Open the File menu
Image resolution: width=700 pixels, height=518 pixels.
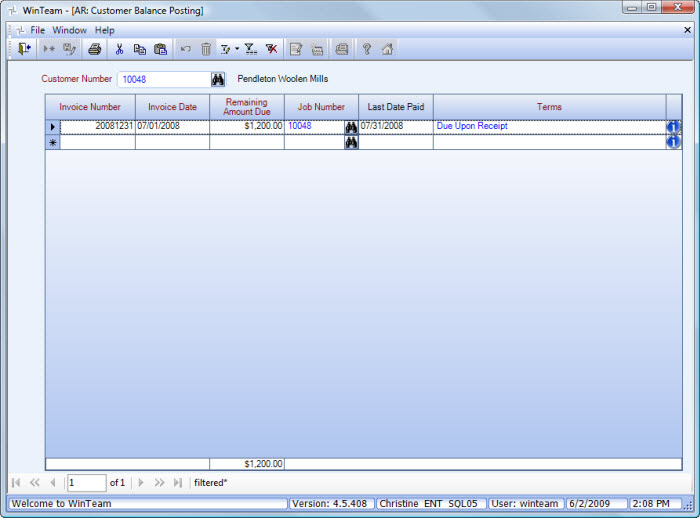coord(38,30)
